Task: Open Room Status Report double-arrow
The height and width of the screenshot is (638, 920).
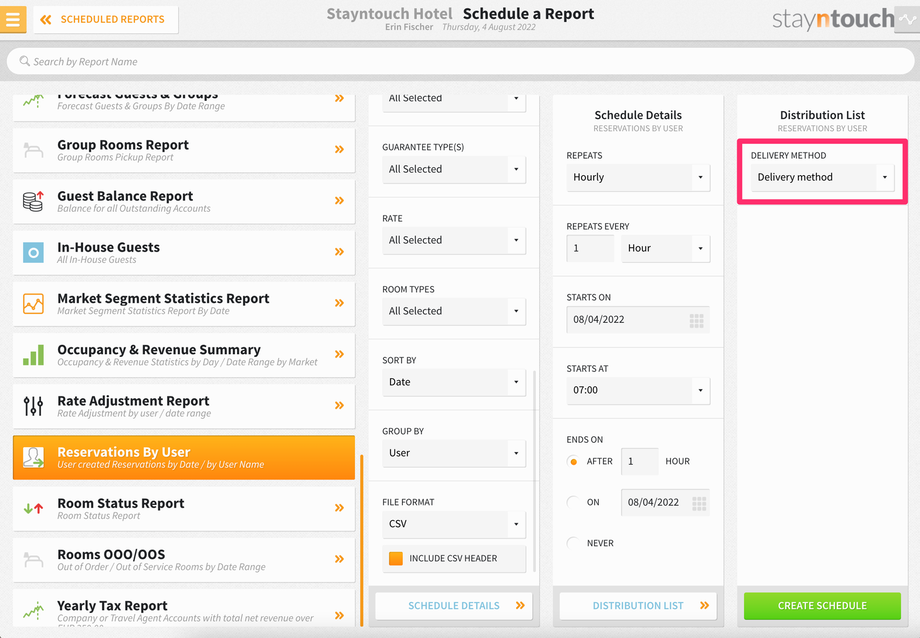Action: tap(339, 508)
